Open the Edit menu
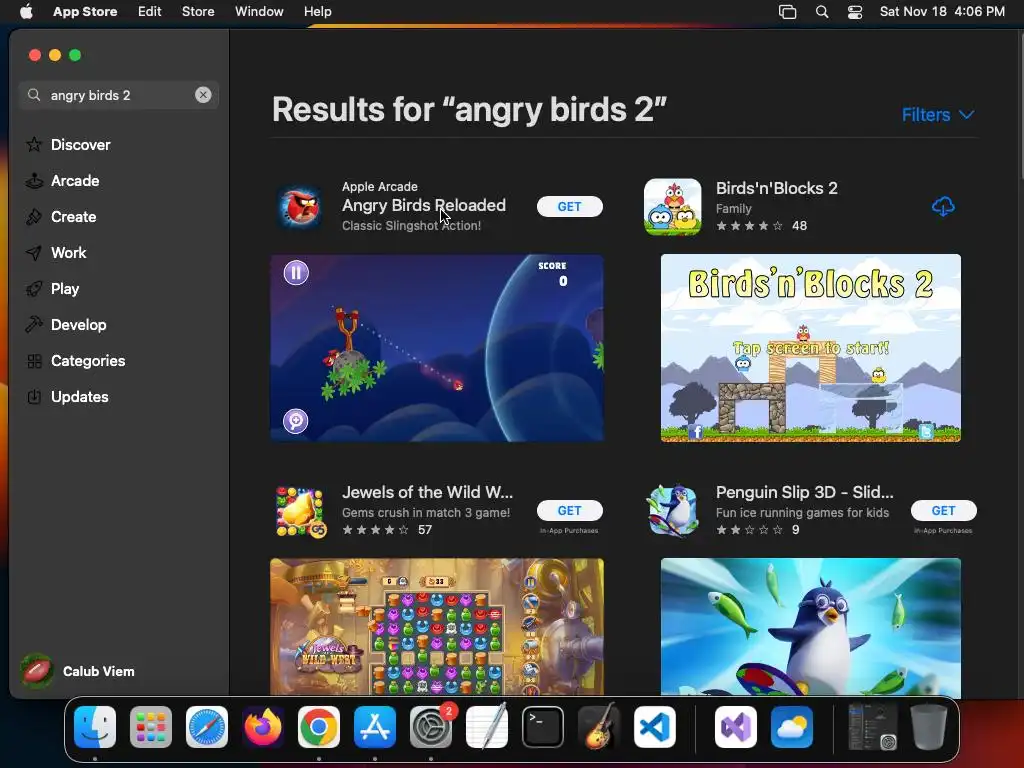 150,12
